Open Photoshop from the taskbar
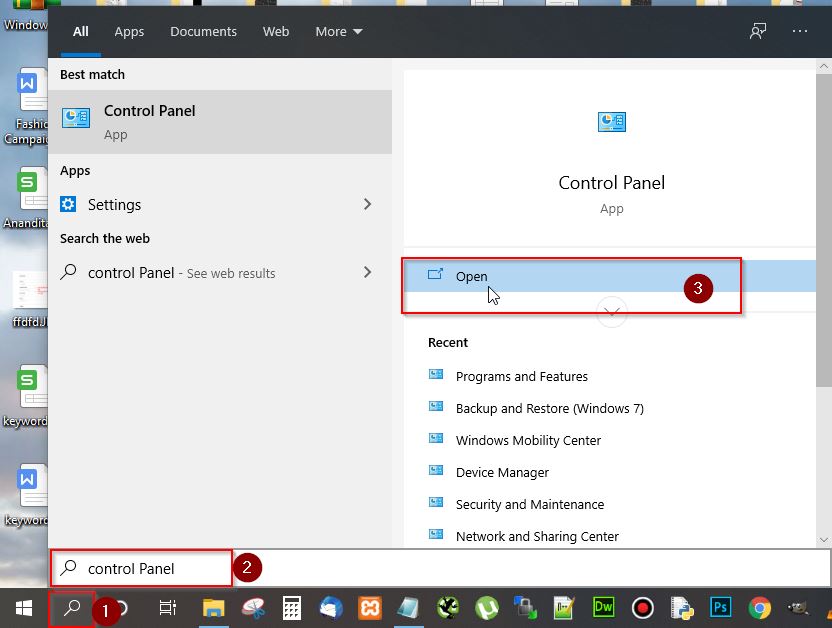The image size is (832, 628). click(x=720, y=607)
